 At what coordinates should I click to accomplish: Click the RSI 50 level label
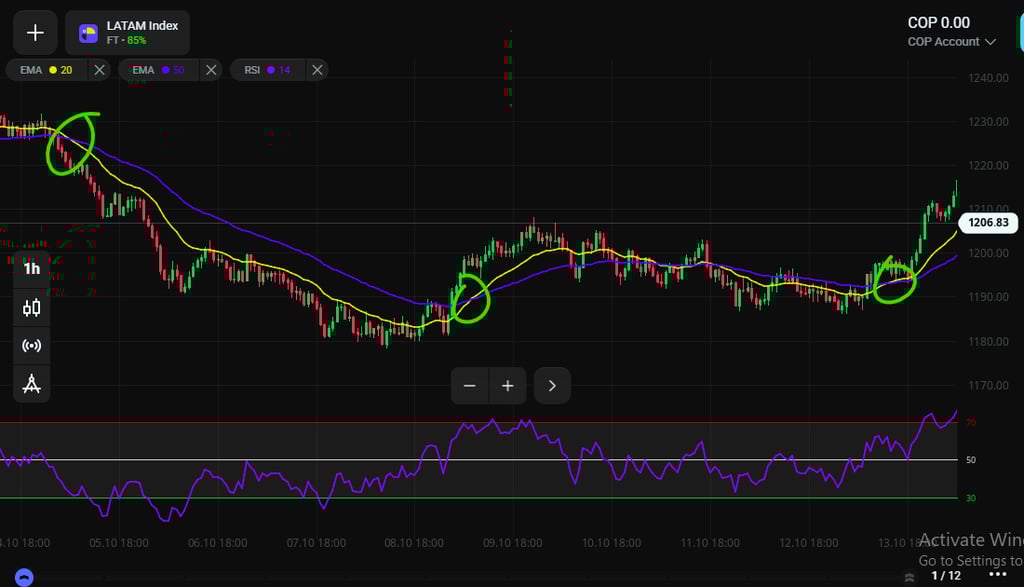coord(971,460)
